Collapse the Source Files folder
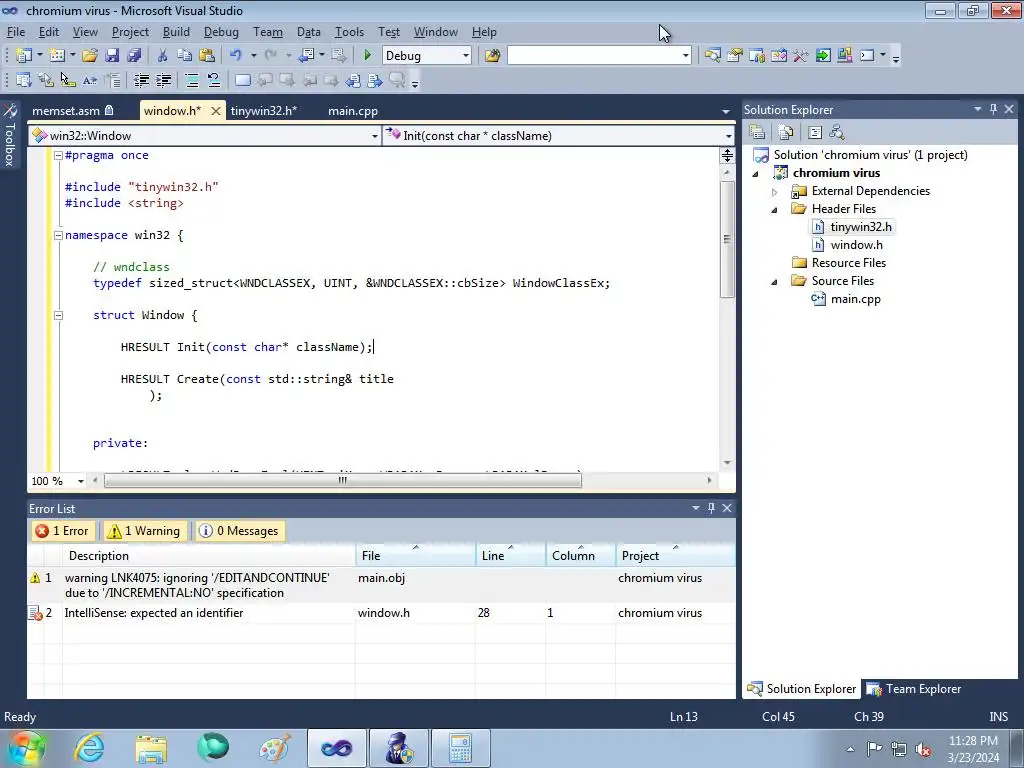Screen dimensions: 1024x768 point(775,281)
